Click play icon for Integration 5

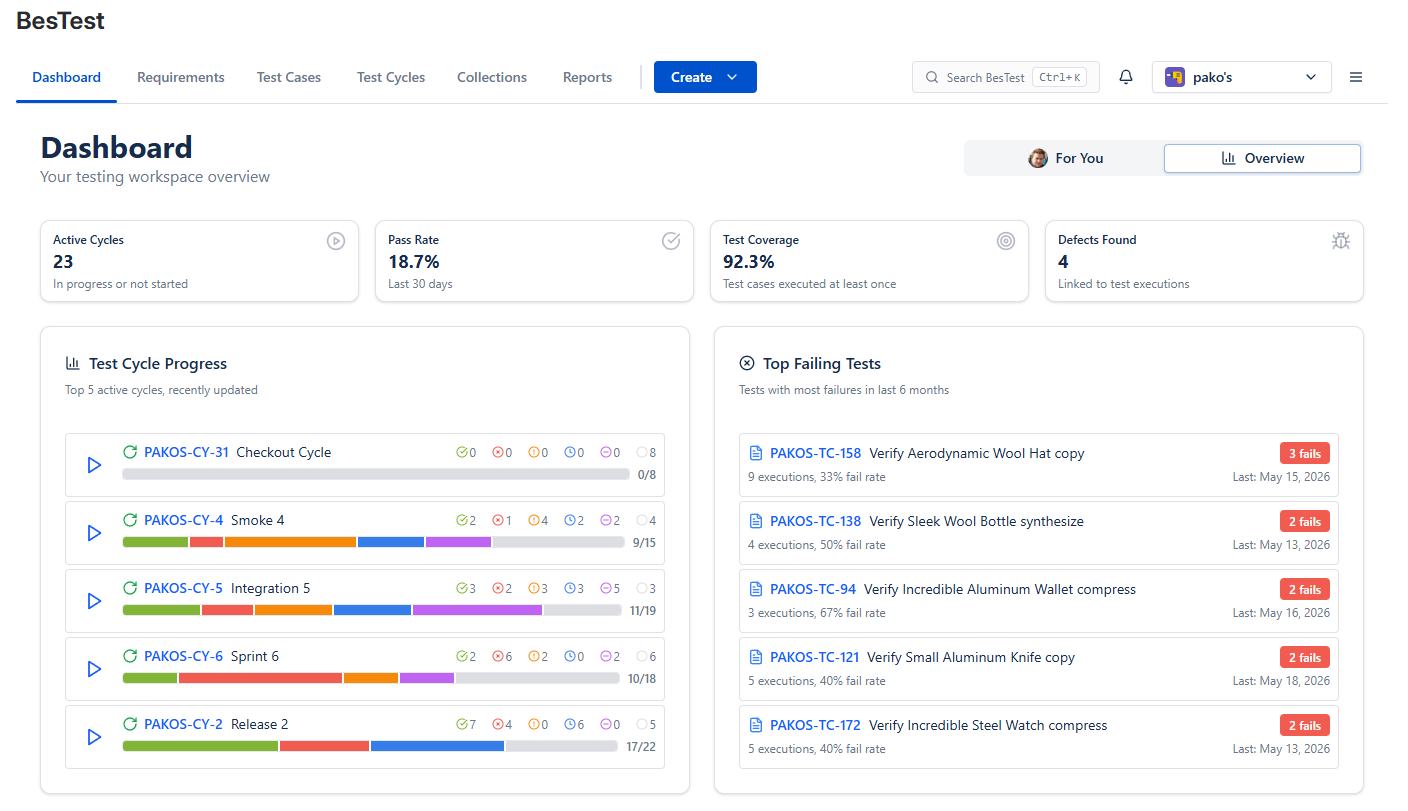tap(94, 601)
